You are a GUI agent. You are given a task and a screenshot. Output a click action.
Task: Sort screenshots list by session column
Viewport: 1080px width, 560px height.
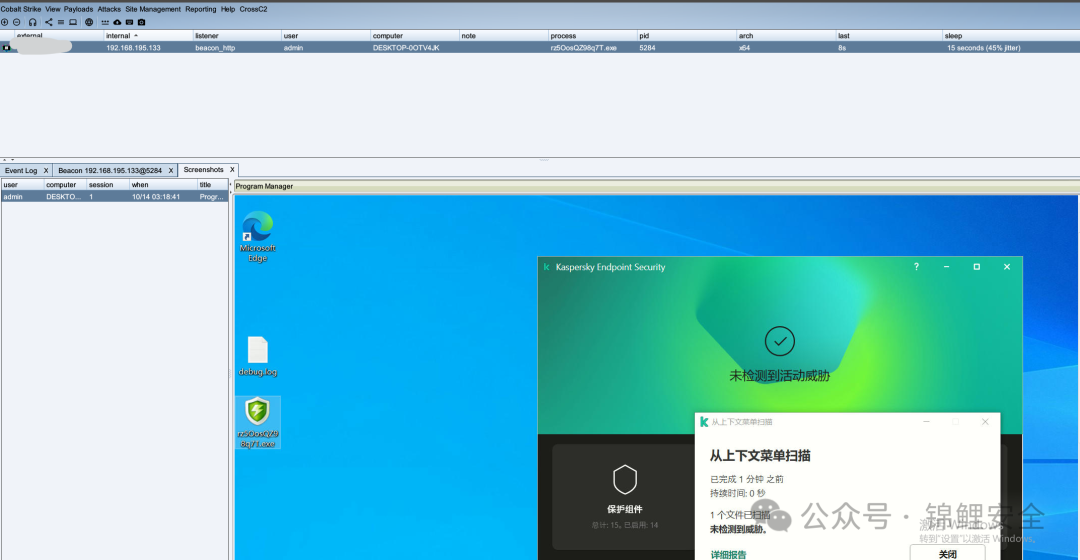click(107, 185)
